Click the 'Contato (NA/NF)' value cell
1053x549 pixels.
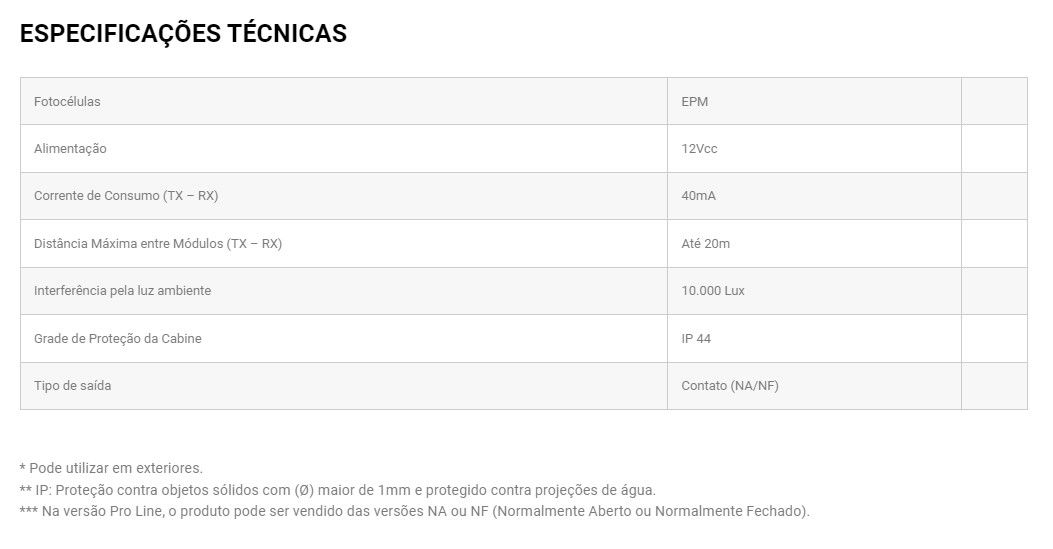tap(730, 386)
